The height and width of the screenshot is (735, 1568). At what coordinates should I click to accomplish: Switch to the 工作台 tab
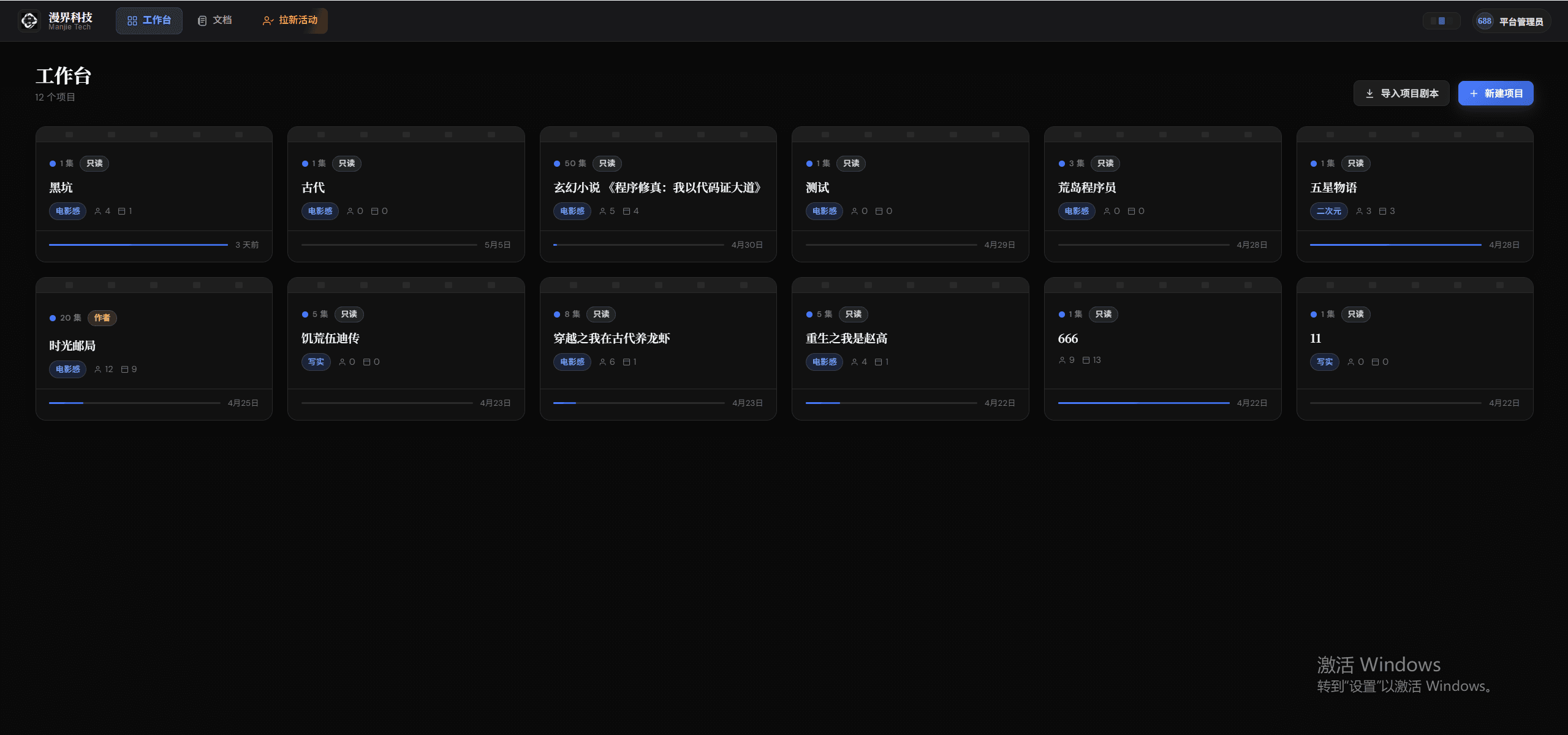(149, 21)
